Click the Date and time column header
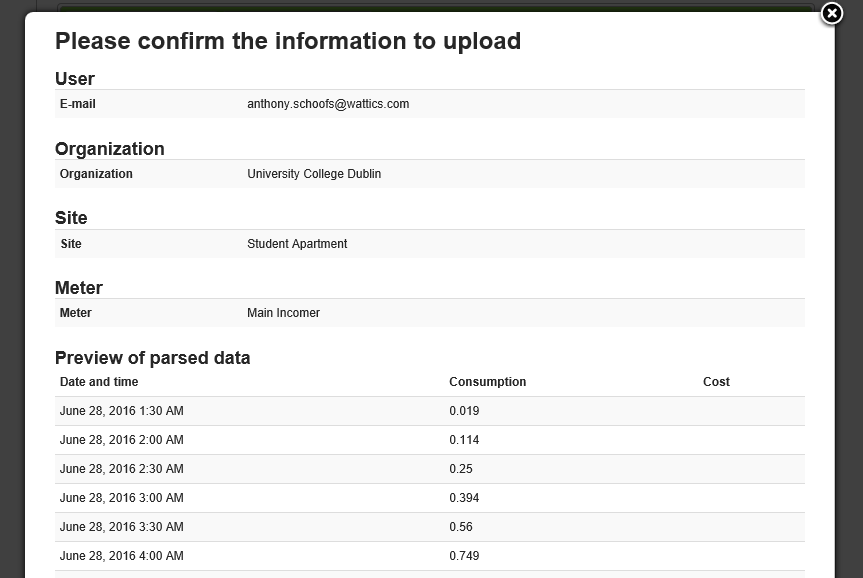 pos(99,382)
